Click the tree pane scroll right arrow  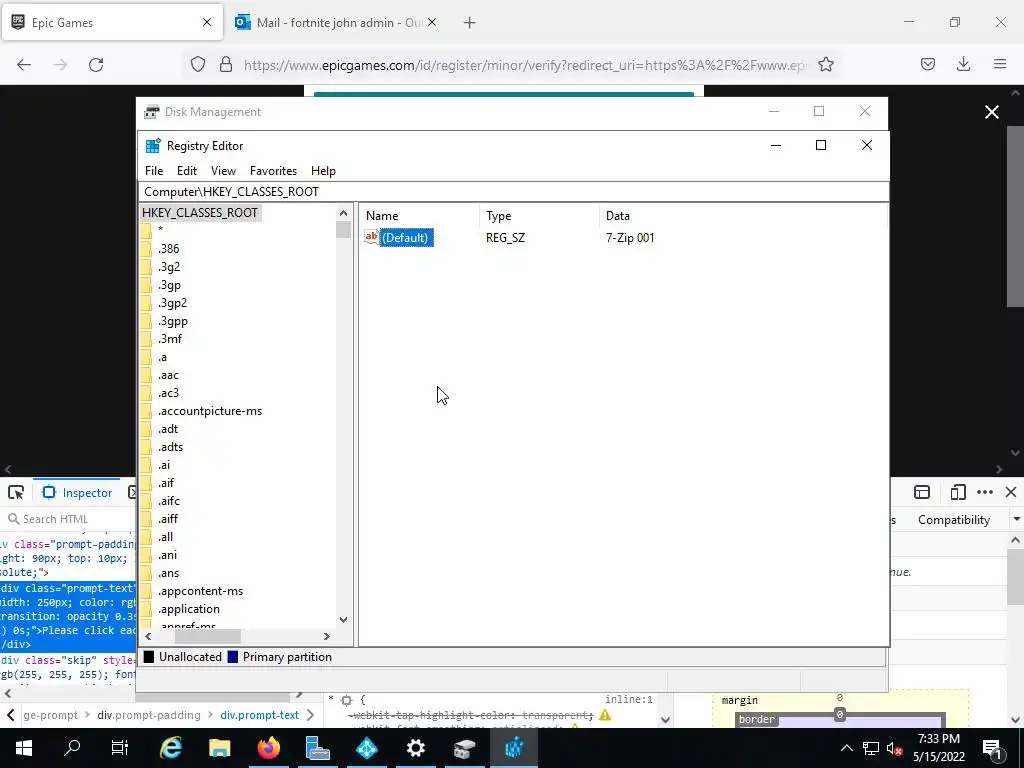click(327, 636)
